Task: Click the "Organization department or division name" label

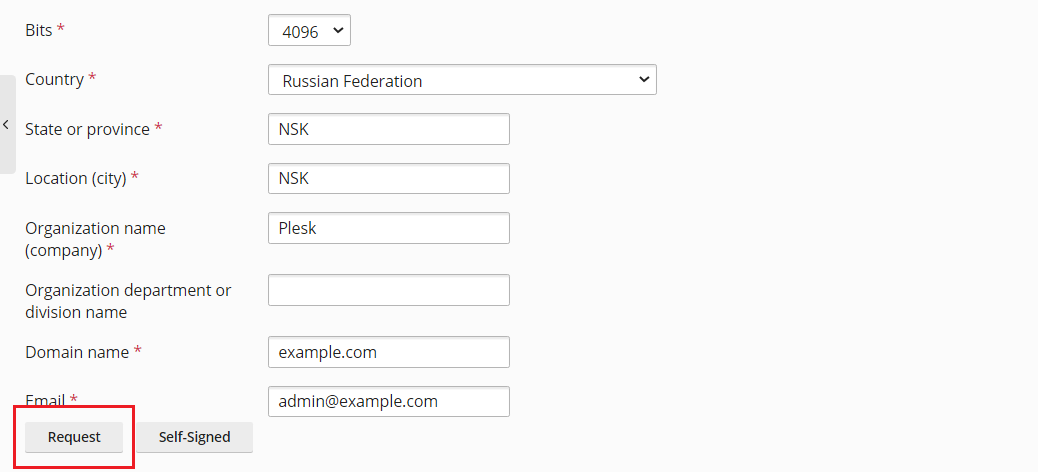Action: point(127,301)
